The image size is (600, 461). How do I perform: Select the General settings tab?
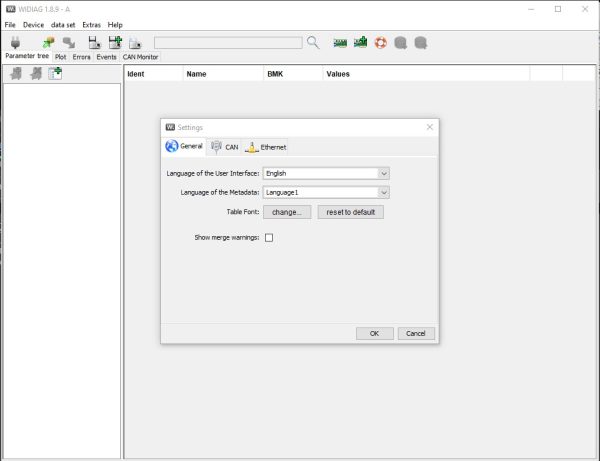tap(184, 146)
